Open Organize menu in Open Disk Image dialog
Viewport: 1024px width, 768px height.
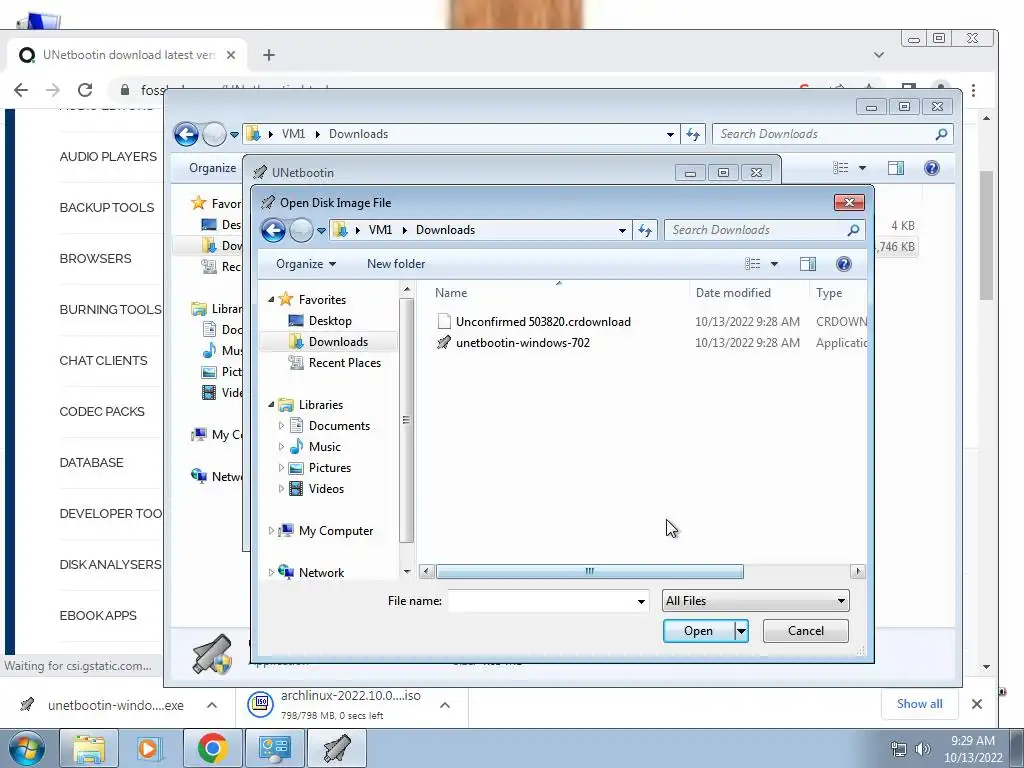coord(306,264)
